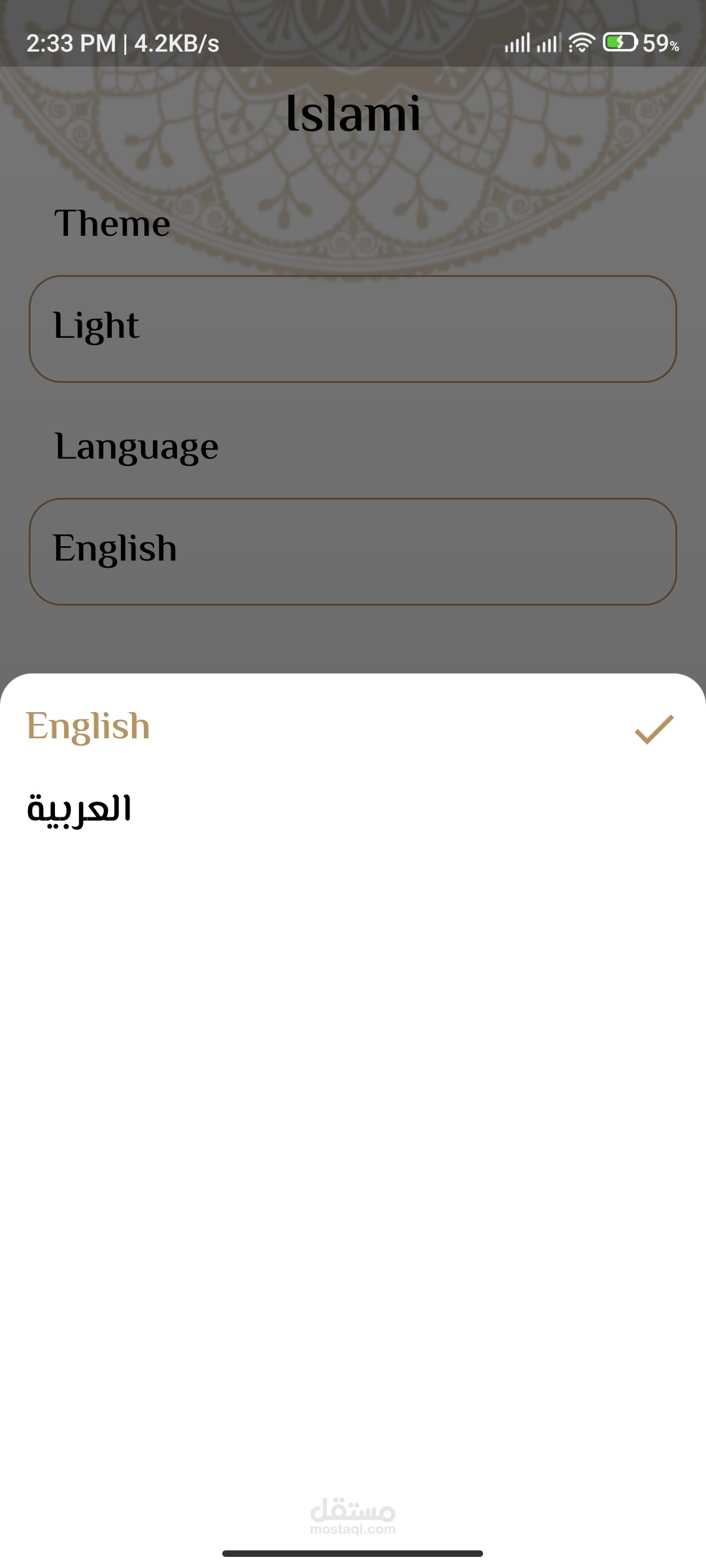Click the Theme section label
Viewport: 706px width, 1568px height.
[x=112, y=223]
